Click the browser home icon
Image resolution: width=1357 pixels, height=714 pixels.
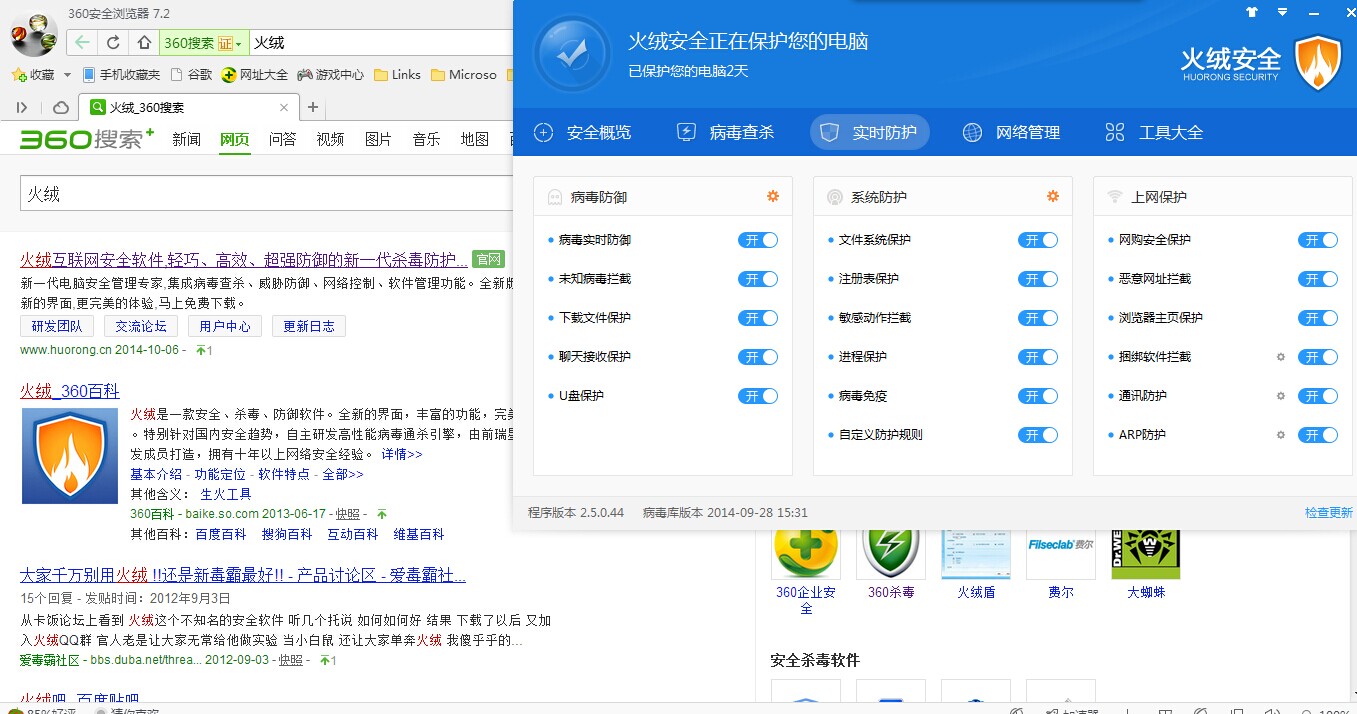coord(144,43)
